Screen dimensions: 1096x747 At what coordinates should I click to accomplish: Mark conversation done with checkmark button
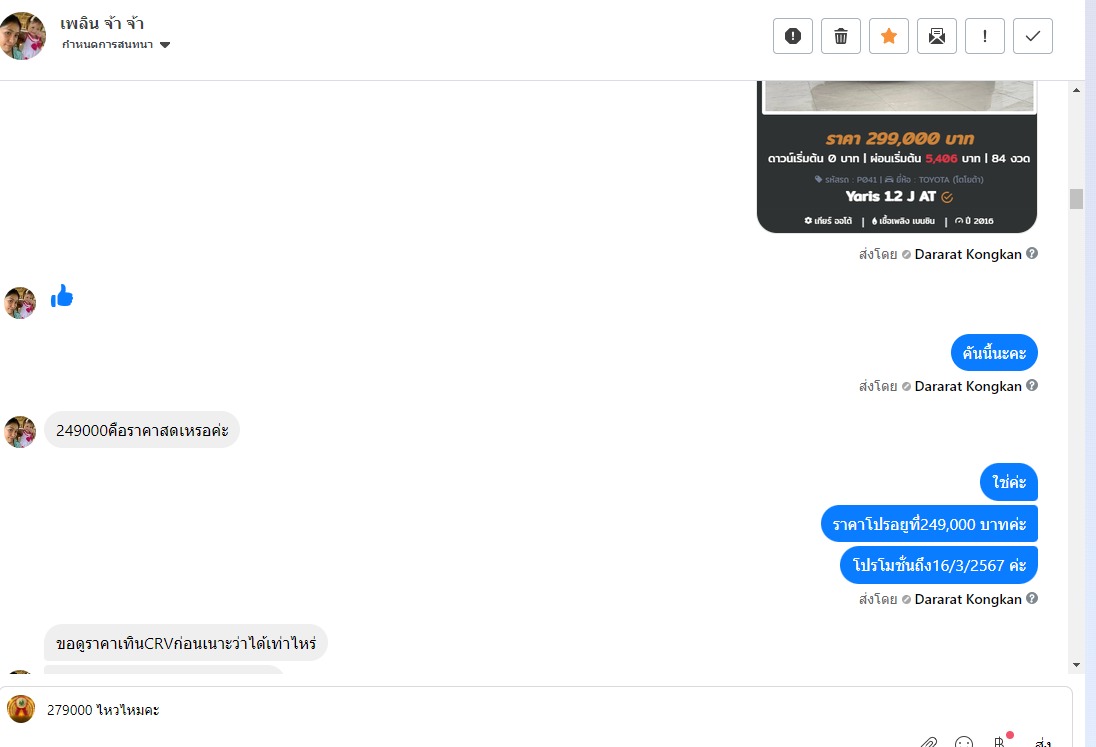point(1033,36)
